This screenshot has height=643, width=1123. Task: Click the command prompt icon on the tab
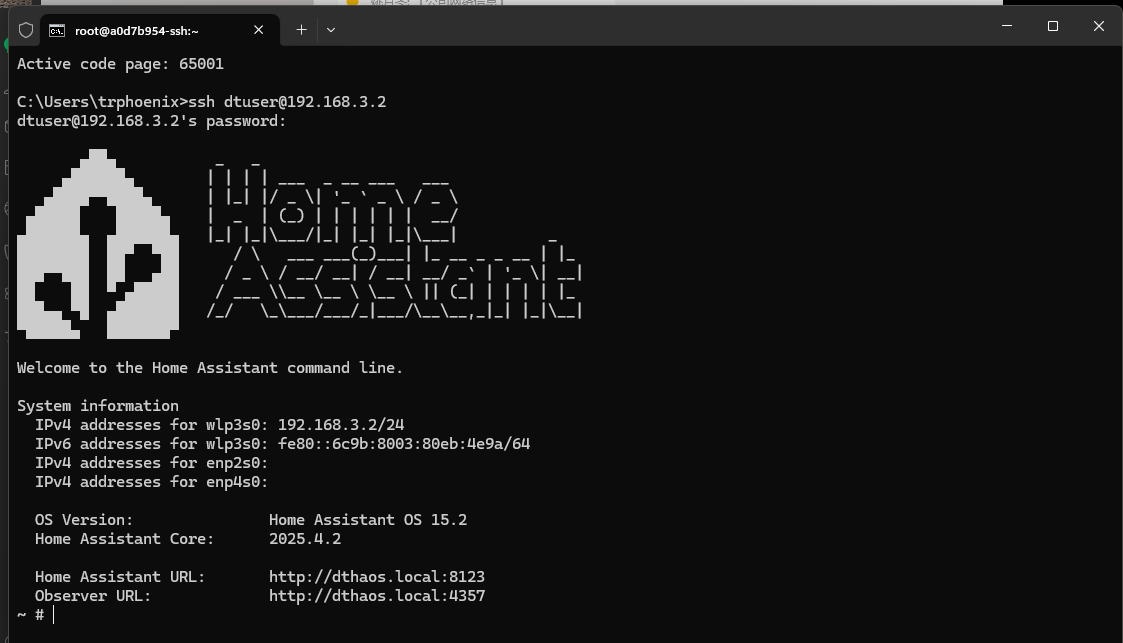pyautogui.click(x=58, y=30)
